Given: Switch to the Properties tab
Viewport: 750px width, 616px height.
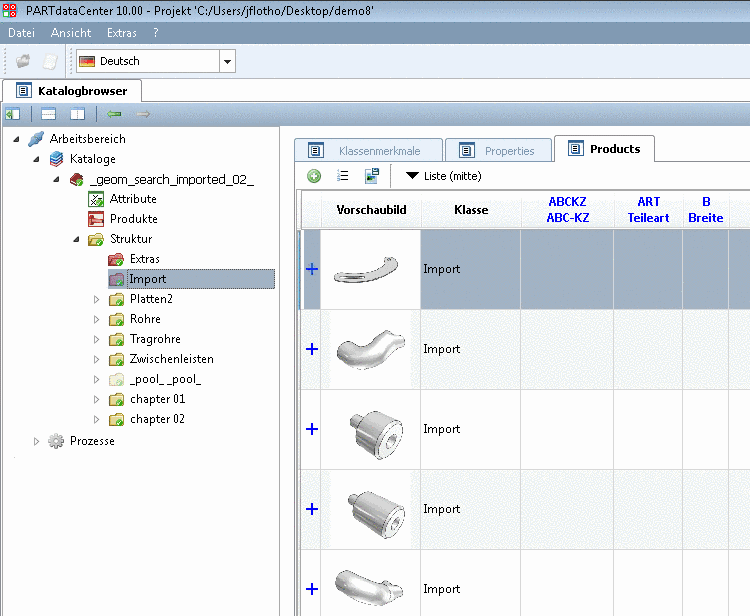Looking at the screenshot, I should [x=498, y=151].
